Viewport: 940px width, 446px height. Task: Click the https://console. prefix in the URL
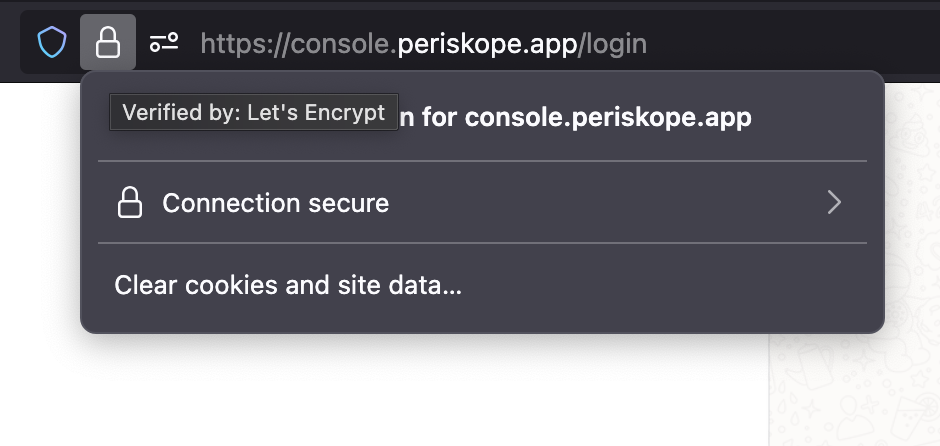[x=299, y=44]
